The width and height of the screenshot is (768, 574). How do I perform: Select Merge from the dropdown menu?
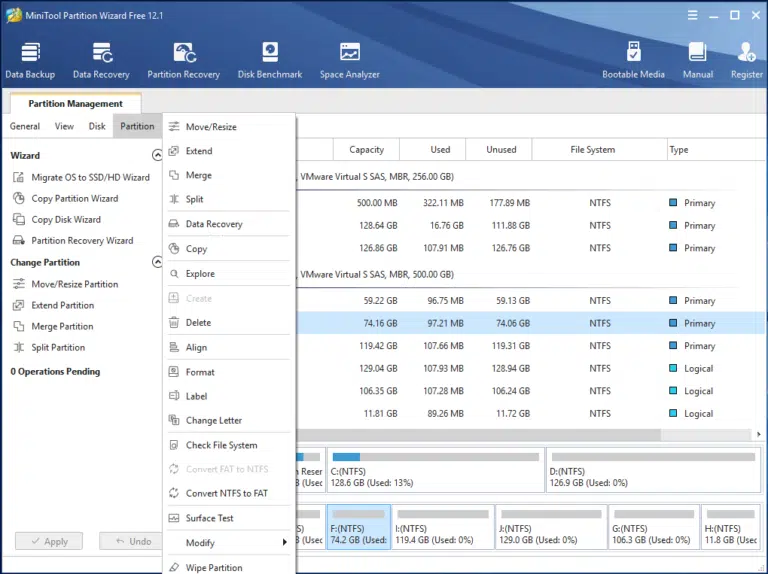[229, 175]
